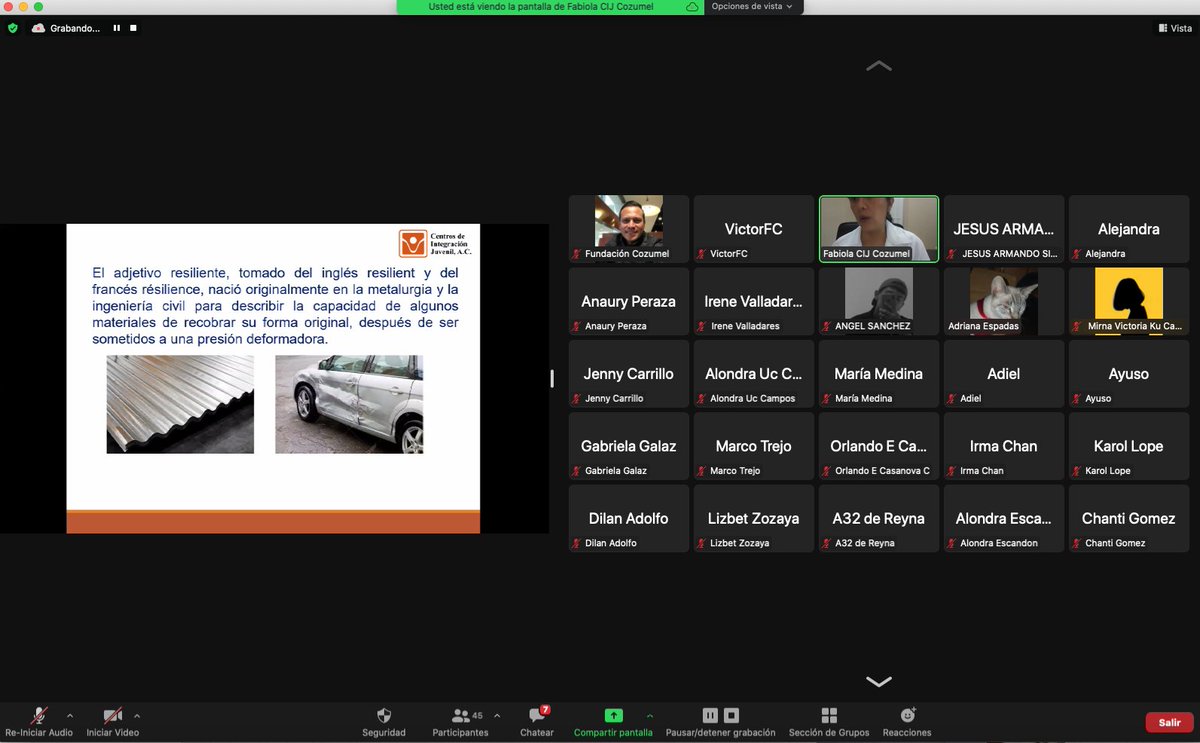Expand video options arrow beside camera

pos(137,716)
